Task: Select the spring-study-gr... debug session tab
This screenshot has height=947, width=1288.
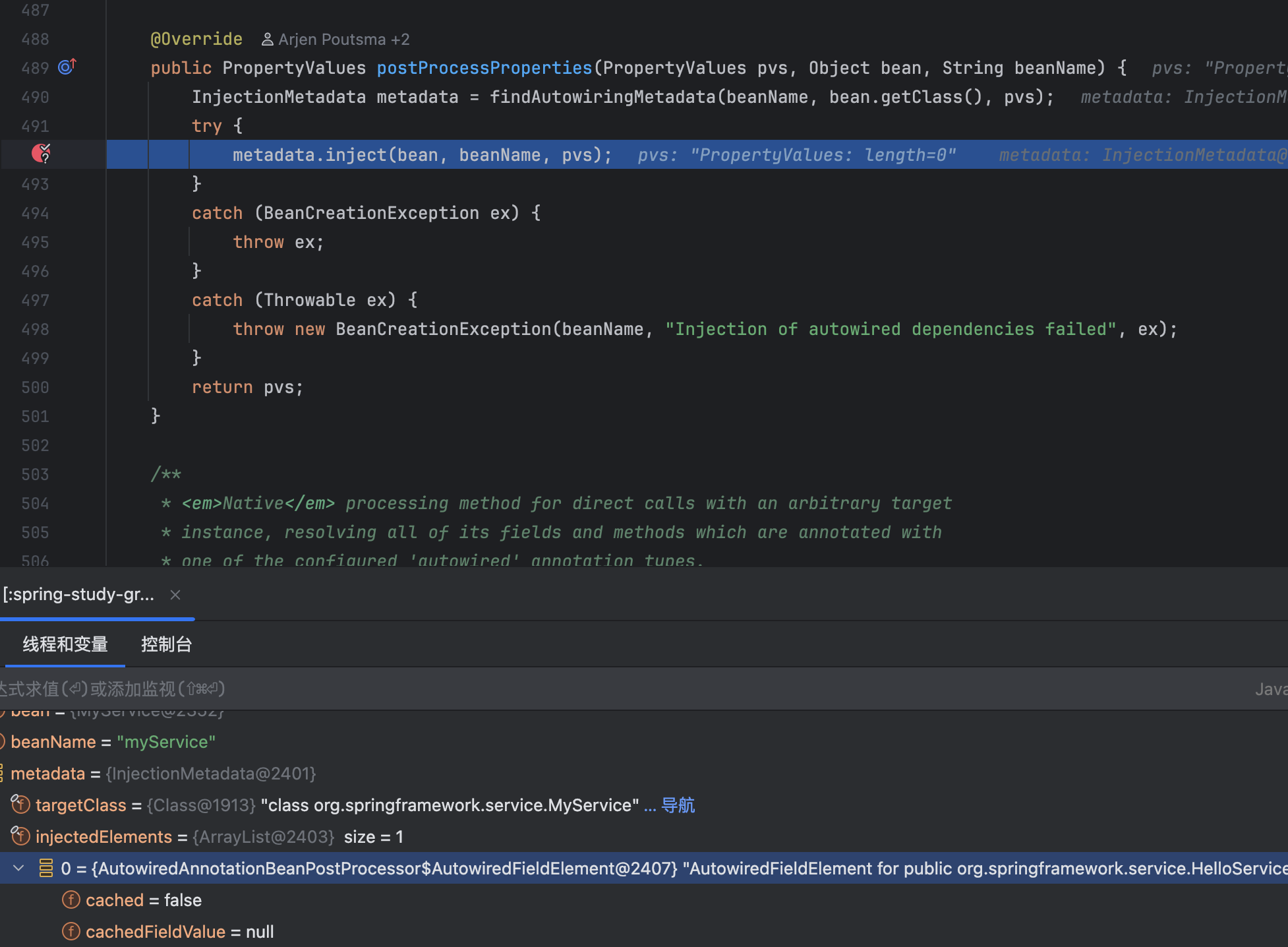Action: pyautogui.click(x=78, y=595)
